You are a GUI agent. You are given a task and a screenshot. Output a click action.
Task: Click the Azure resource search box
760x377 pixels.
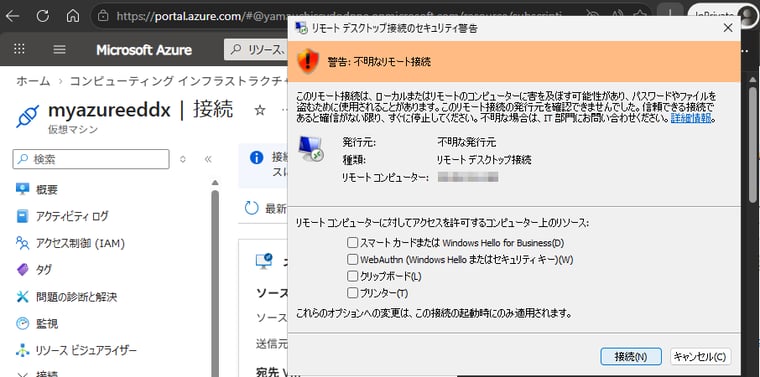coord(257,49)
